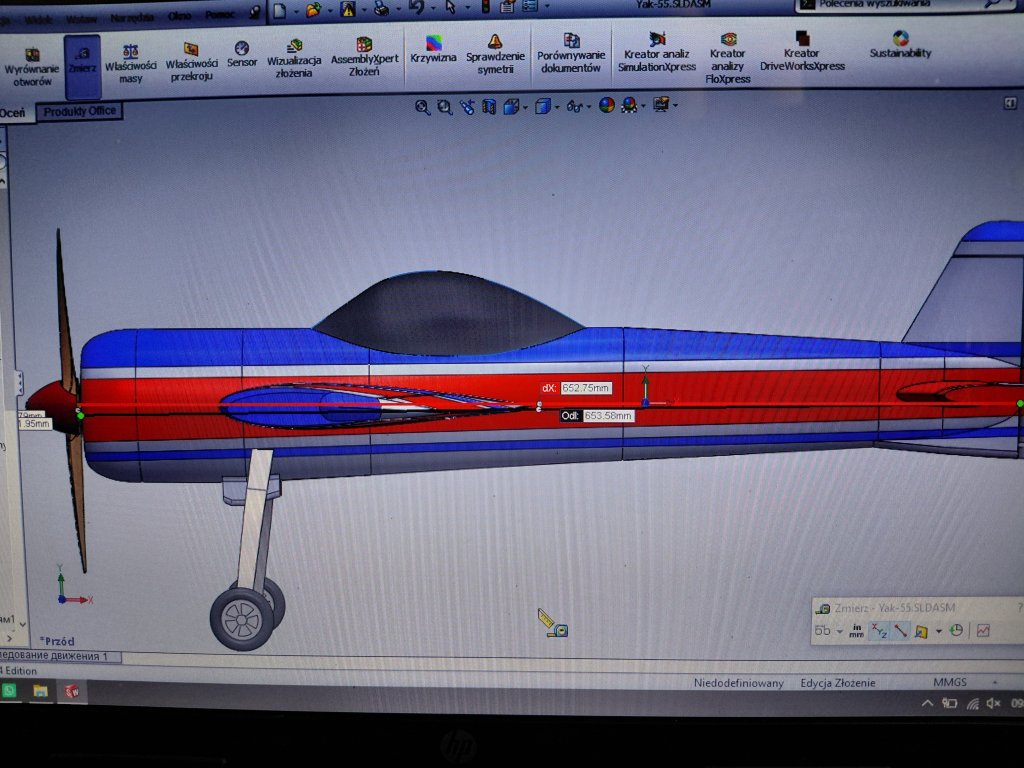Toggle XYZ relative measurements in Zmierz panel
The image size is (1024, 768).
(x=879, y=631)
